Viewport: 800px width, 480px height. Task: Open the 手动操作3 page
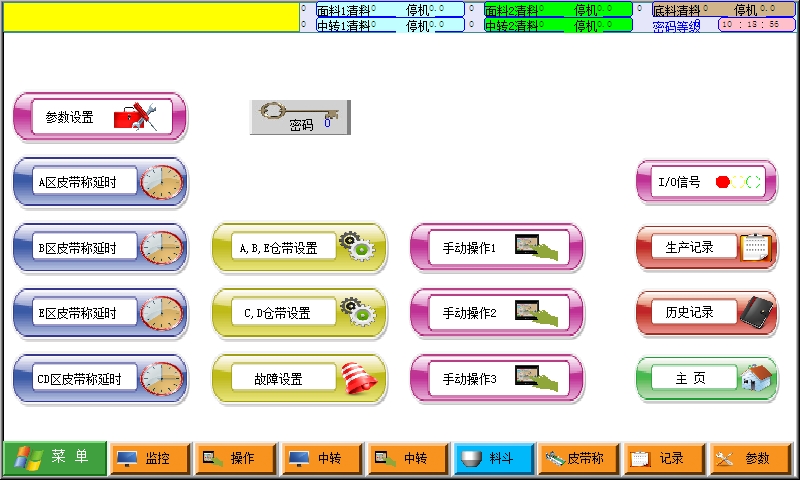pyautogui.click(x=470, y=379)
